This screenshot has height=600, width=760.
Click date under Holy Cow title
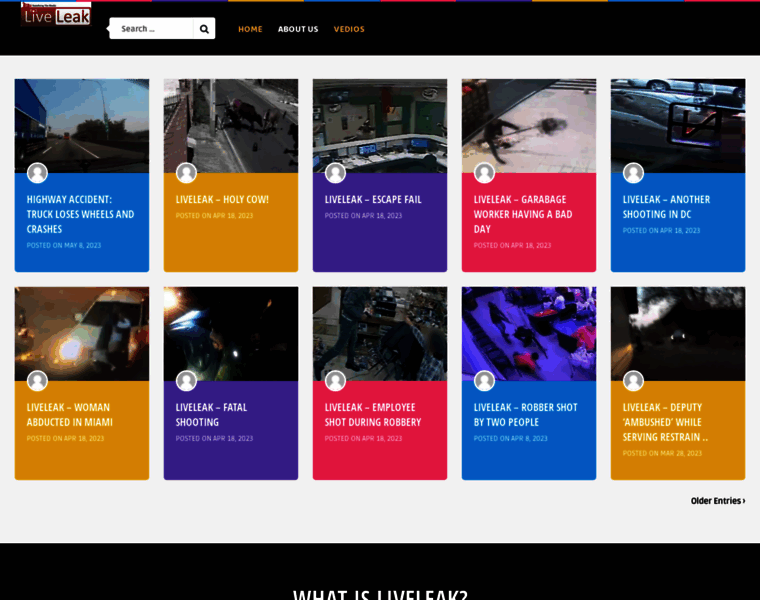point(214,216)
